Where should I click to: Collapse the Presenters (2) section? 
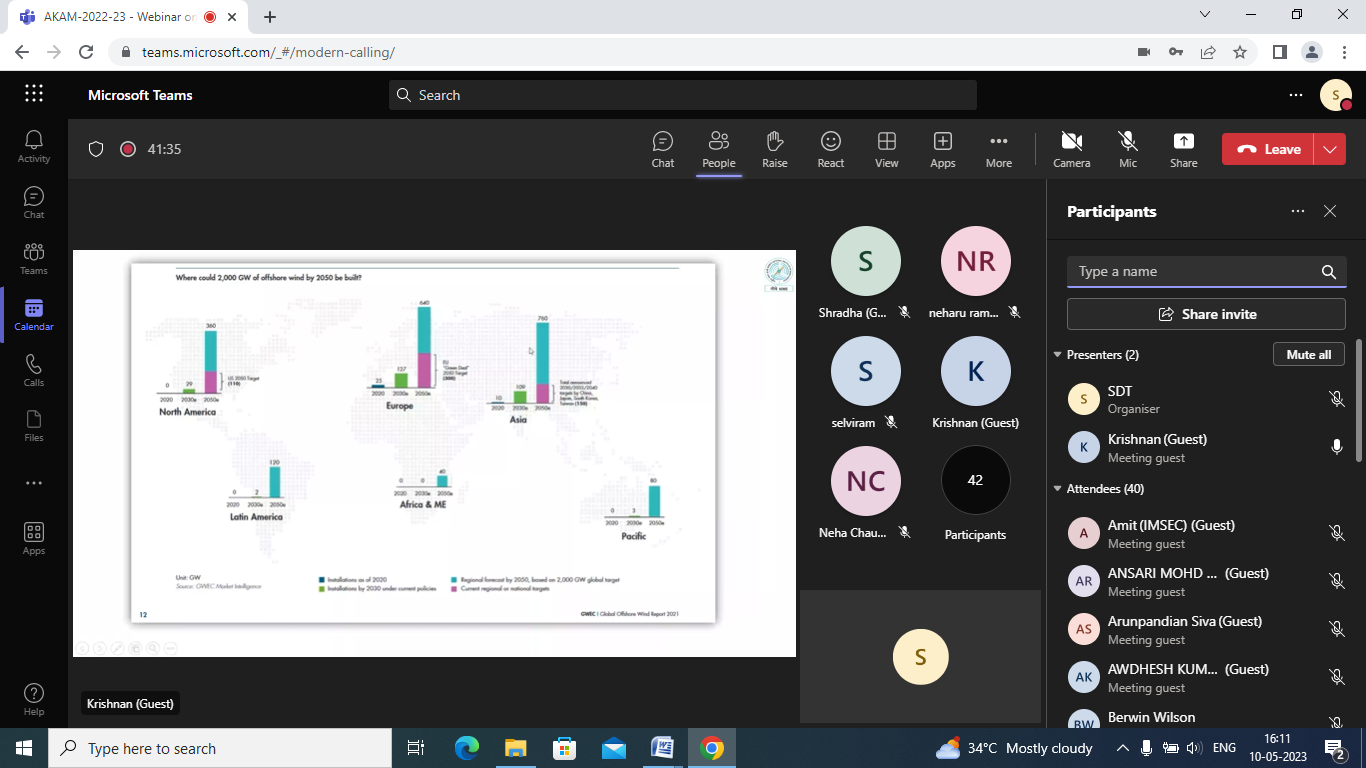(1058, 355)
